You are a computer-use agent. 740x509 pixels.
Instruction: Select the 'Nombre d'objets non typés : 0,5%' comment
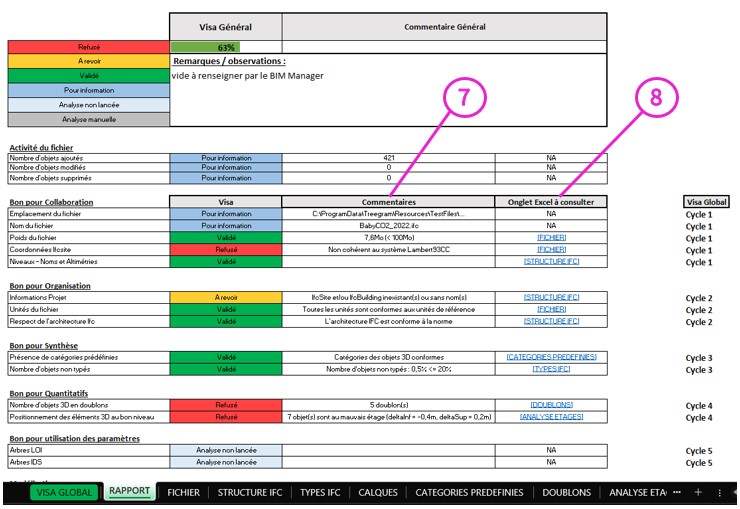tap(389, 369)
